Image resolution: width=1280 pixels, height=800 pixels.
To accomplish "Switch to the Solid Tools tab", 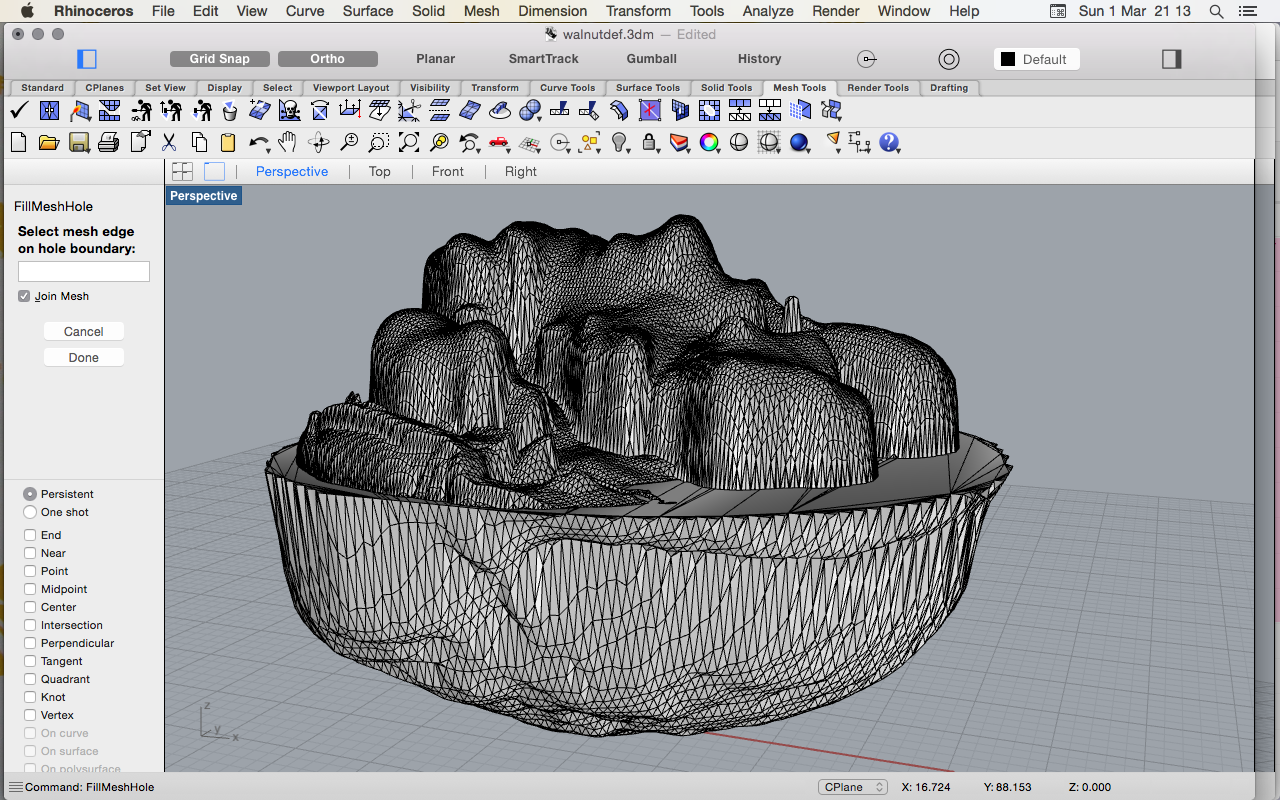I will (x=726, y=88).
